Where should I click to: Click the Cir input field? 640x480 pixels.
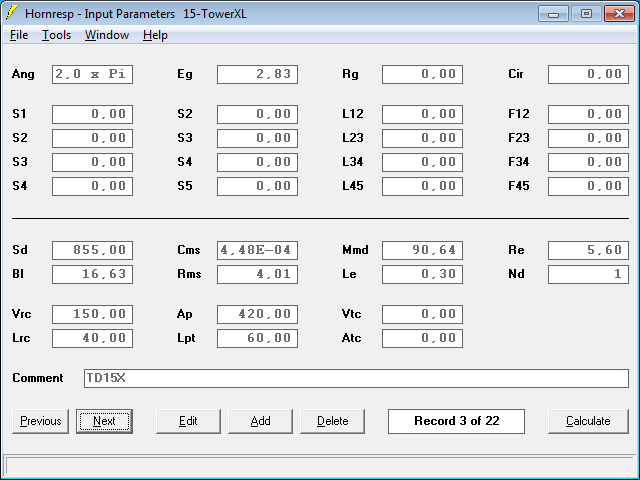pos(588,74)
